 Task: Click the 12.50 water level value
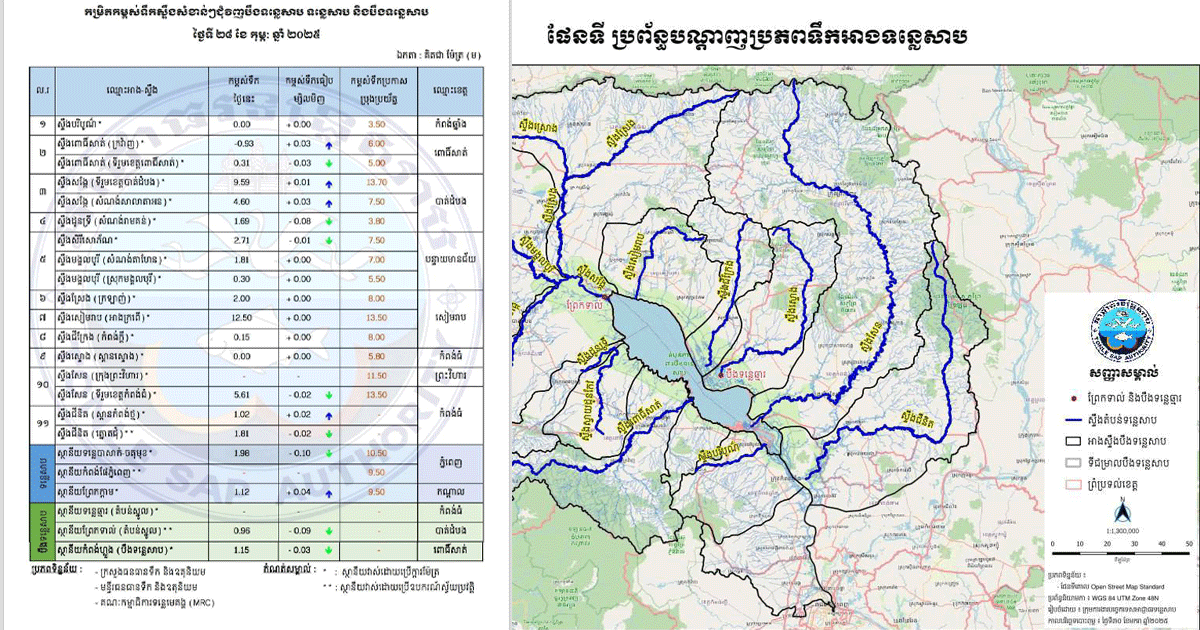click(241, 317)
